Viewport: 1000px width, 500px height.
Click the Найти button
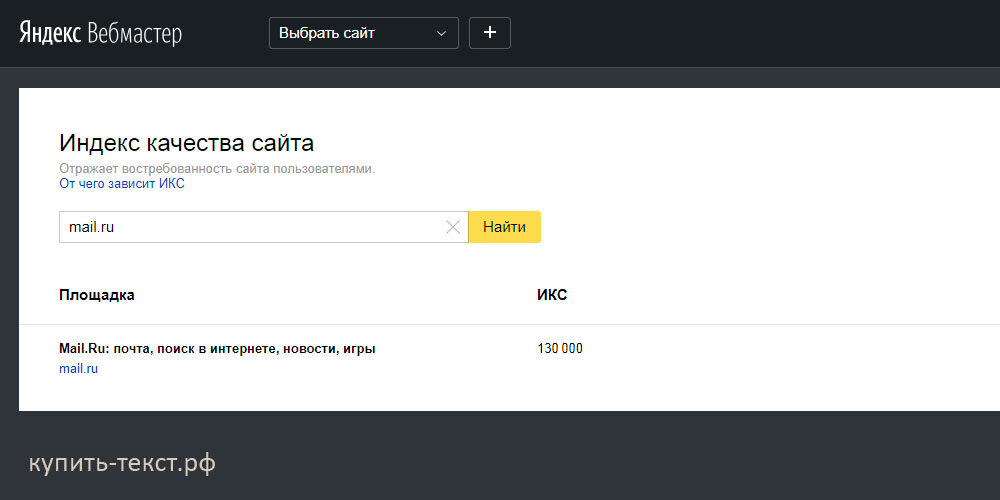coord(504,227)
